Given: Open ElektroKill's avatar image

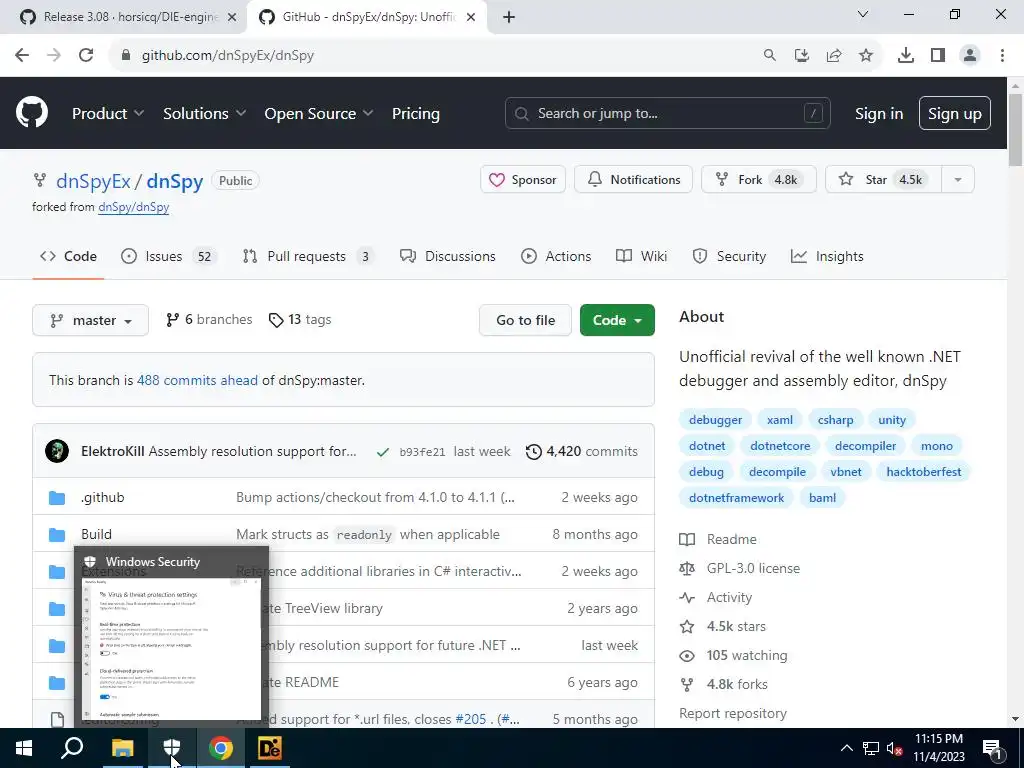Looking at the screenshot, I should coord(57,451).
